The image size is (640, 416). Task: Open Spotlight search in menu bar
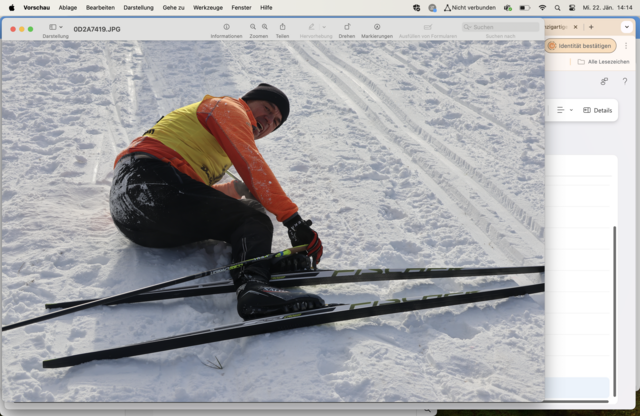[x=557, y=7]
